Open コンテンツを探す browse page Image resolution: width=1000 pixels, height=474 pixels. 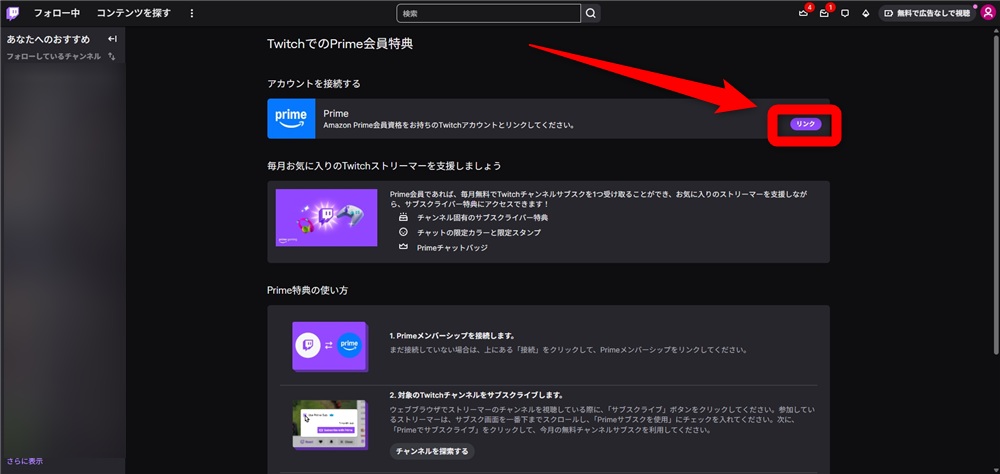(134, 13)
